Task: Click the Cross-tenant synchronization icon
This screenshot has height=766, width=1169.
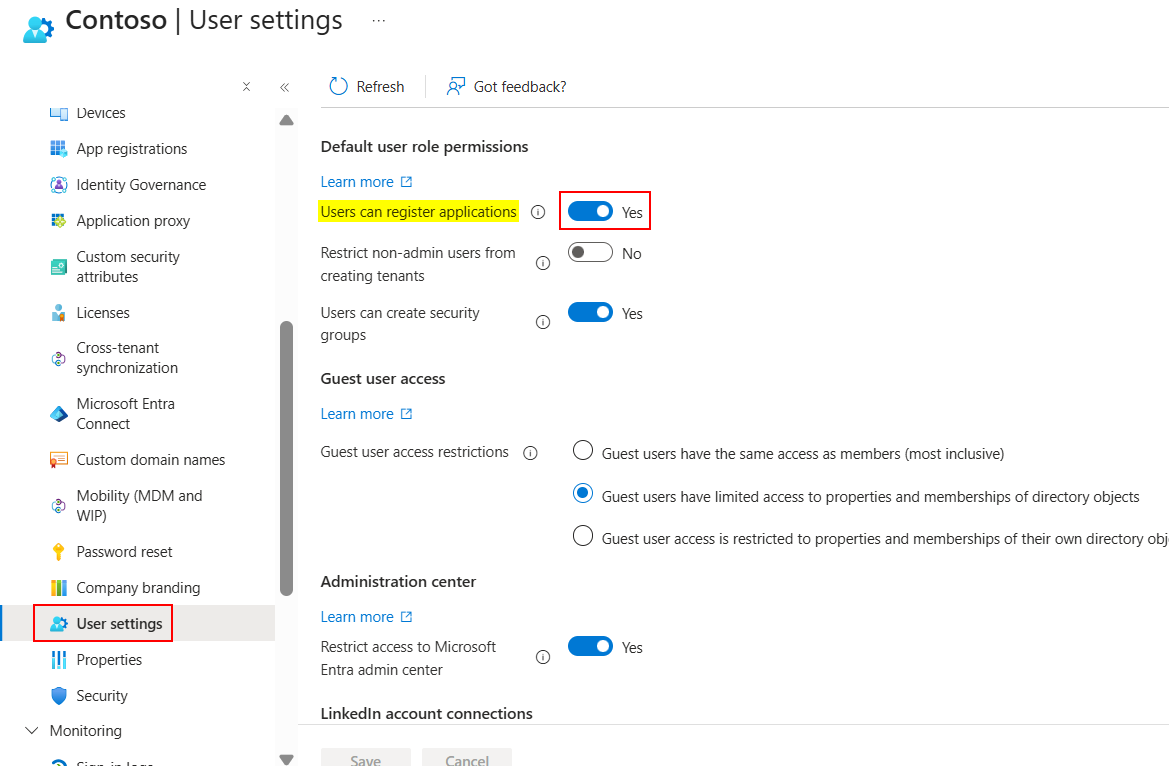Action: (x=58, y=358)
